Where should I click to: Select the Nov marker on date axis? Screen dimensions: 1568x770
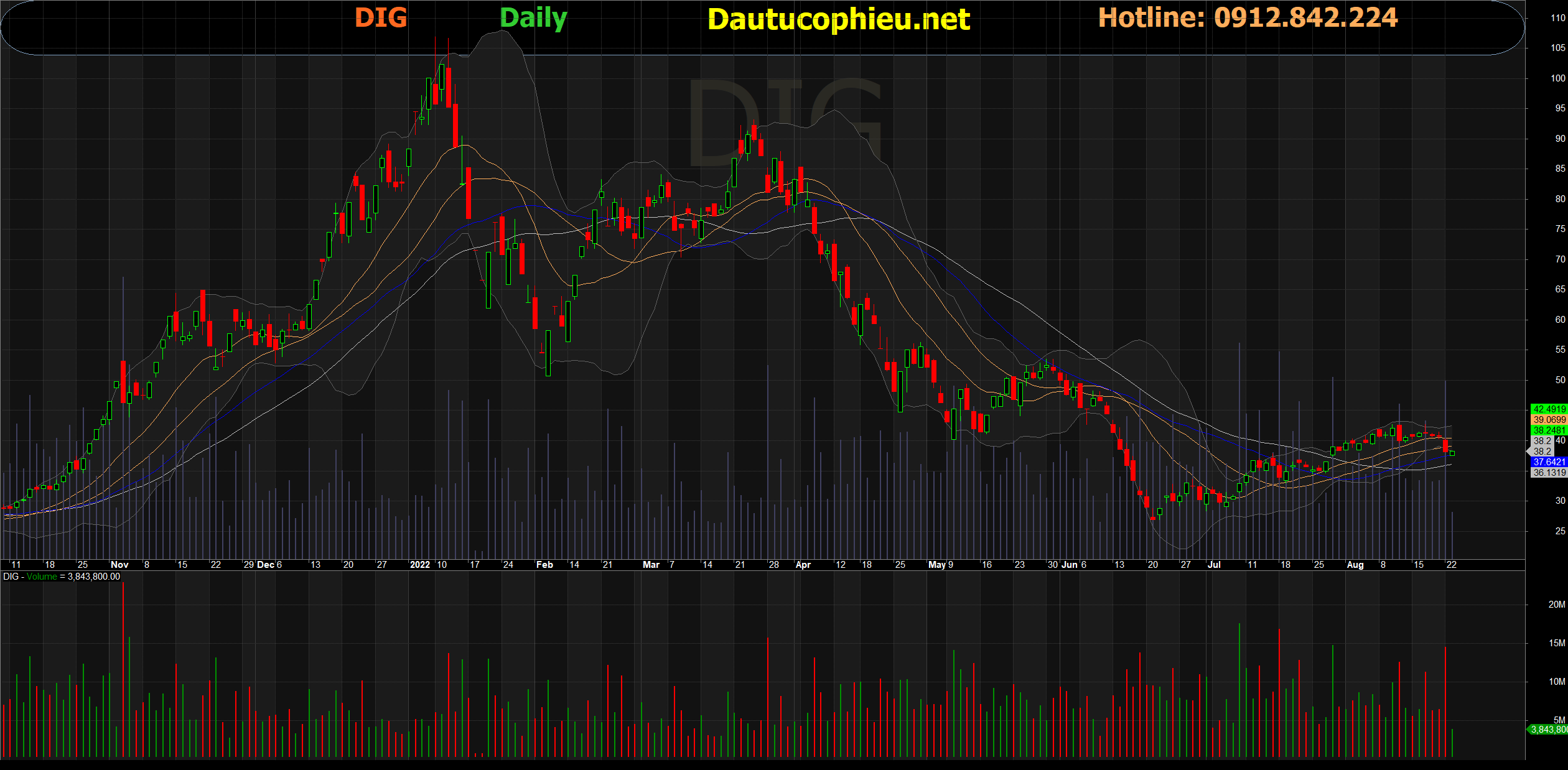(x=119, y=565)
